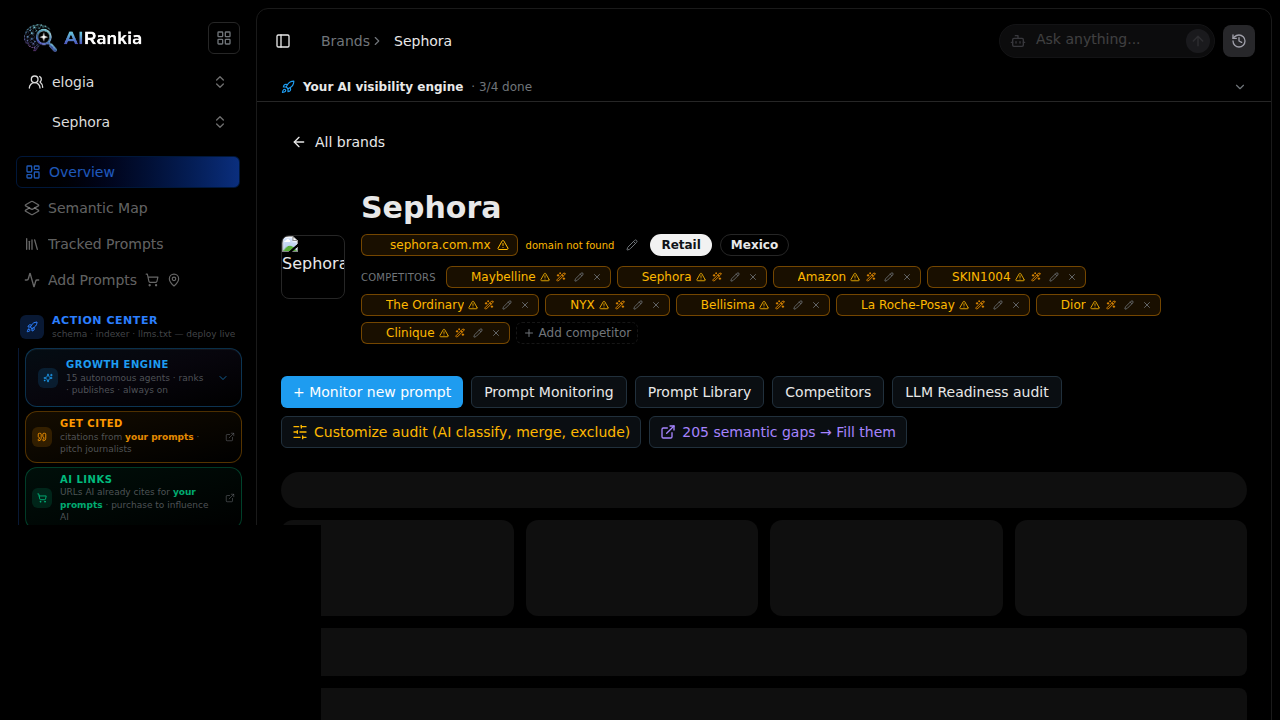The width and height of the screenshot is (1280, 720).
Task: Click the send arrow in Ask anything
Action: 1197,41
